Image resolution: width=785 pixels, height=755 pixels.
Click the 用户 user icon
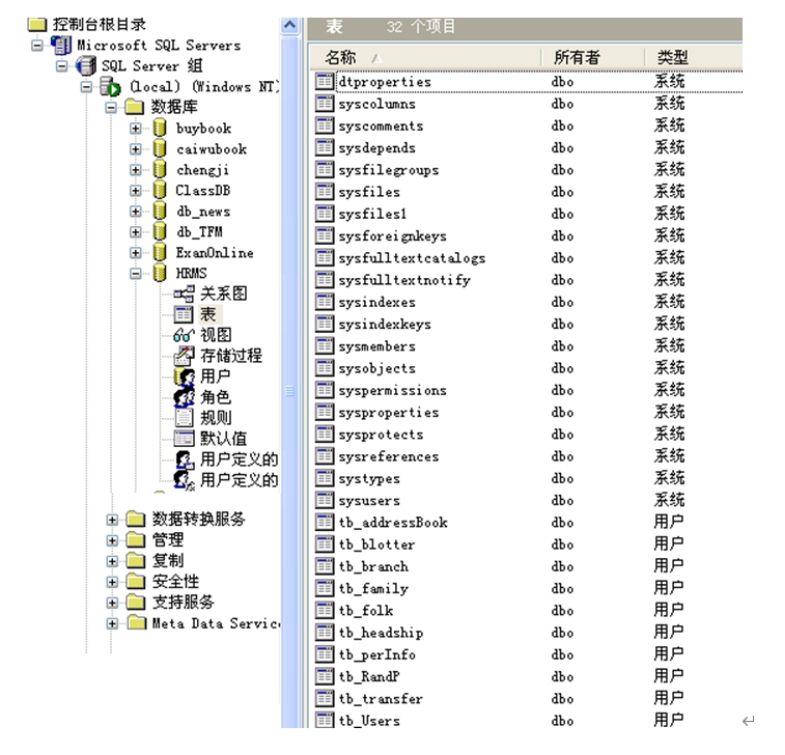tap(184, 376)
